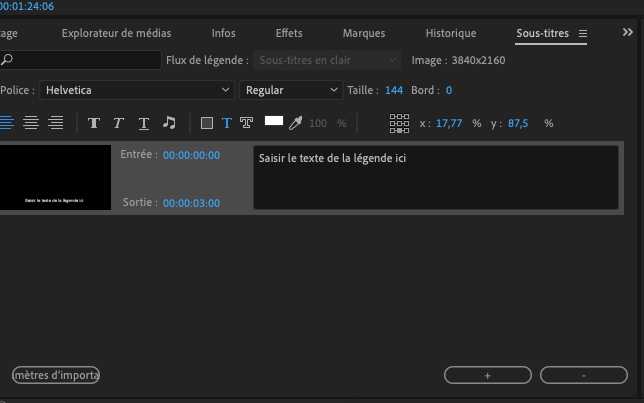Delete caption with minus button
The width and height of the screenshot is (644, 403).
point(584,375)
